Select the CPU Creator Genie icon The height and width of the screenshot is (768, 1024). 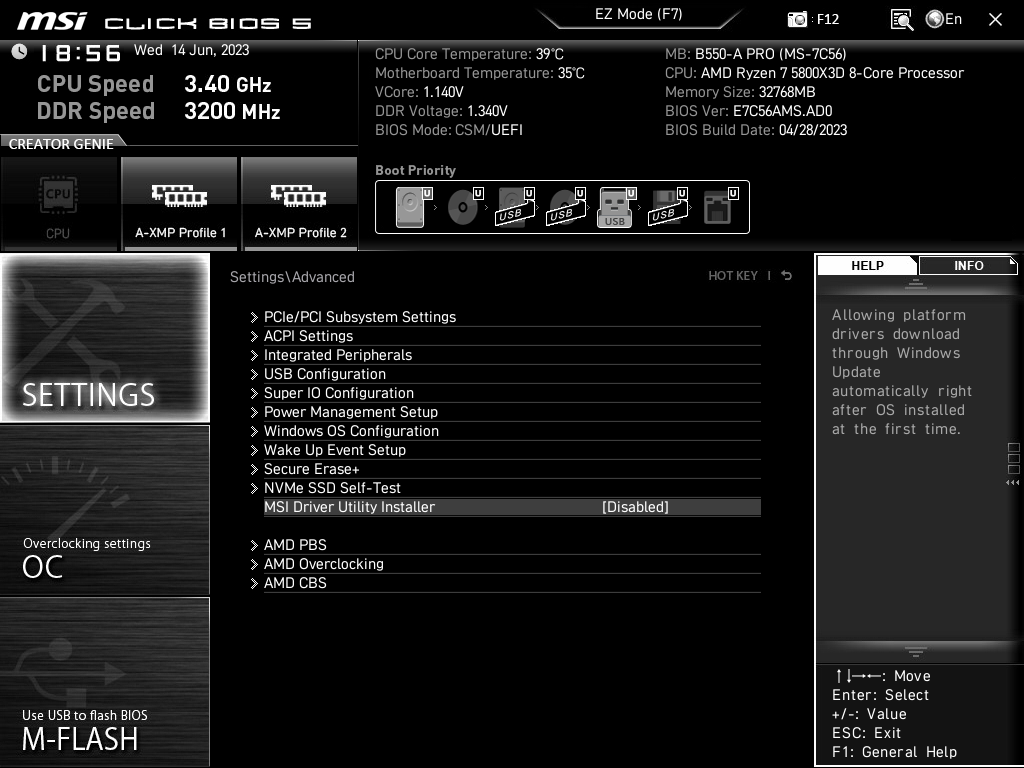pos(58,204)
